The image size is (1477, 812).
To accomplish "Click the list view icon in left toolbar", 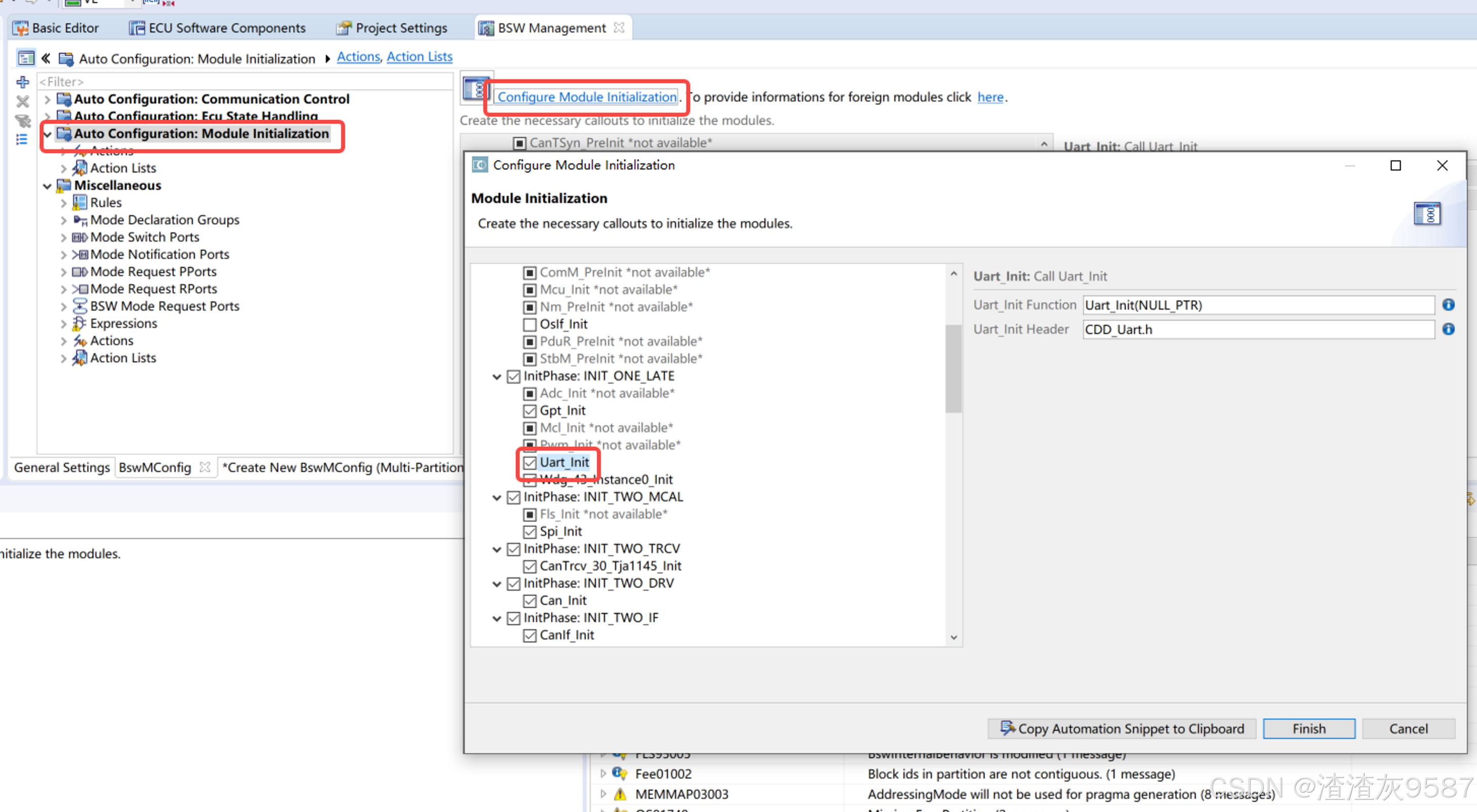I will (22, 140).
